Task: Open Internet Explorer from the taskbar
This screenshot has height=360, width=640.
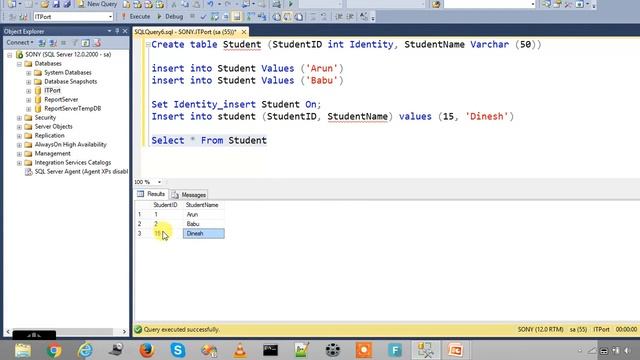Action: point(85,350)
